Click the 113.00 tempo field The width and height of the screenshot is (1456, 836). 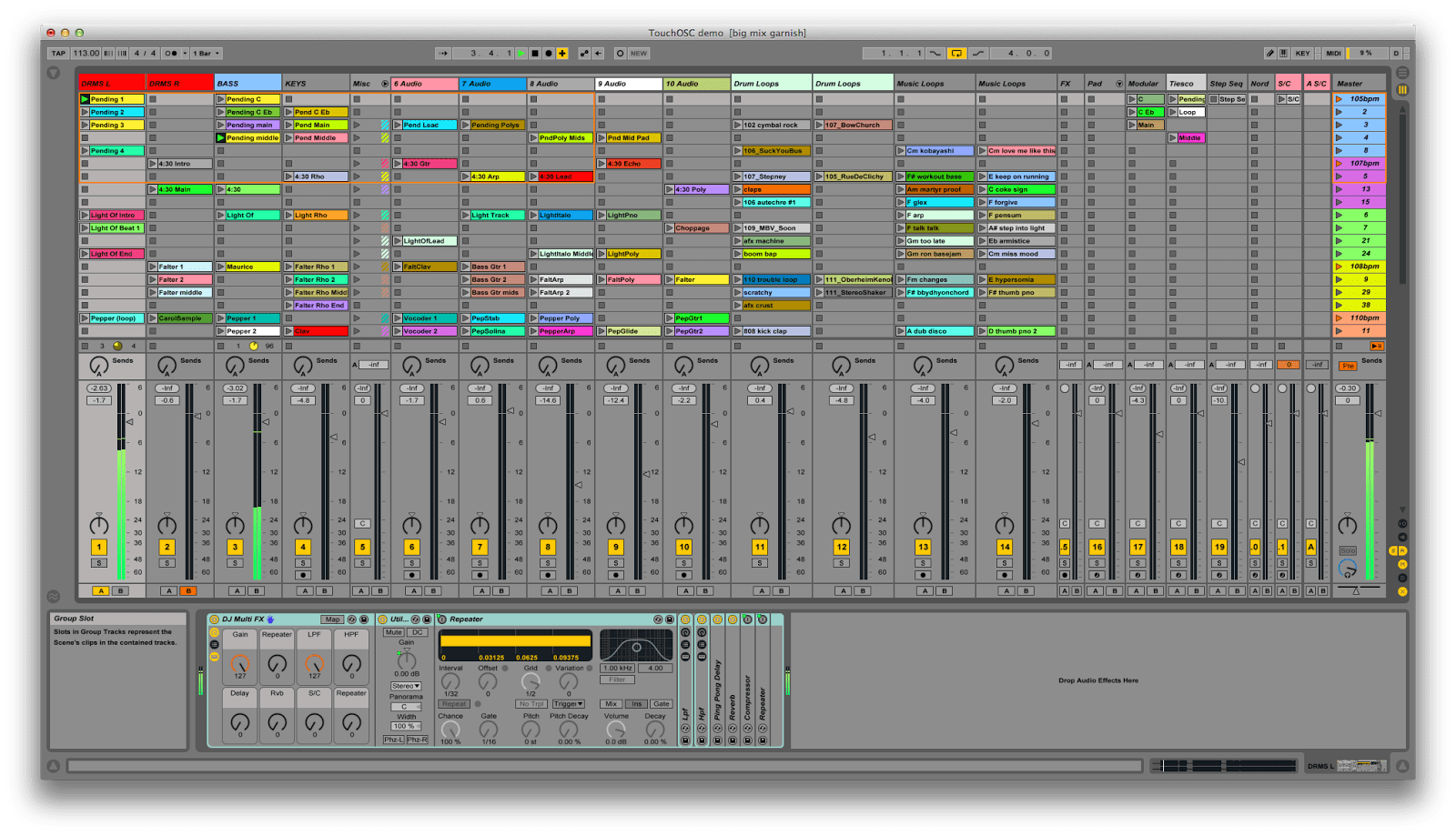pos(86,54)
